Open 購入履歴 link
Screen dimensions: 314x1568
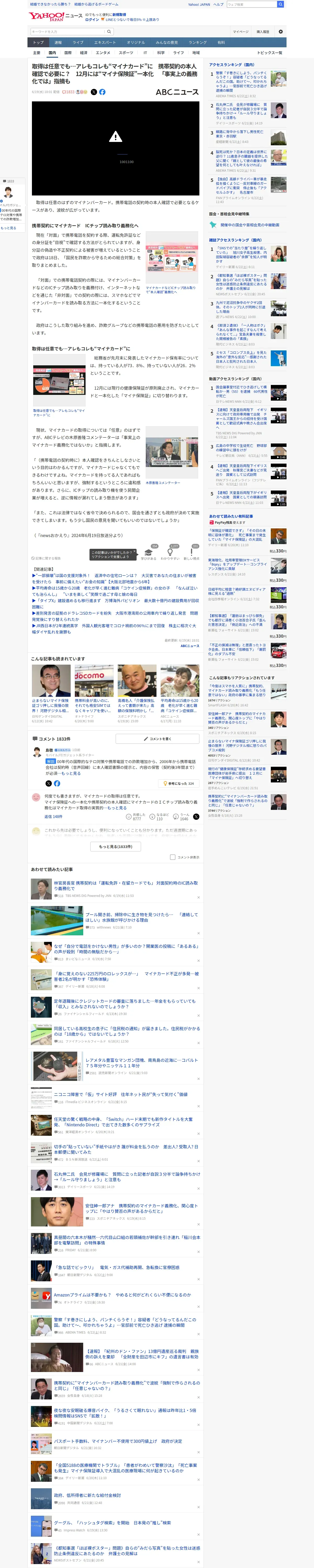(x=263, y=32)
